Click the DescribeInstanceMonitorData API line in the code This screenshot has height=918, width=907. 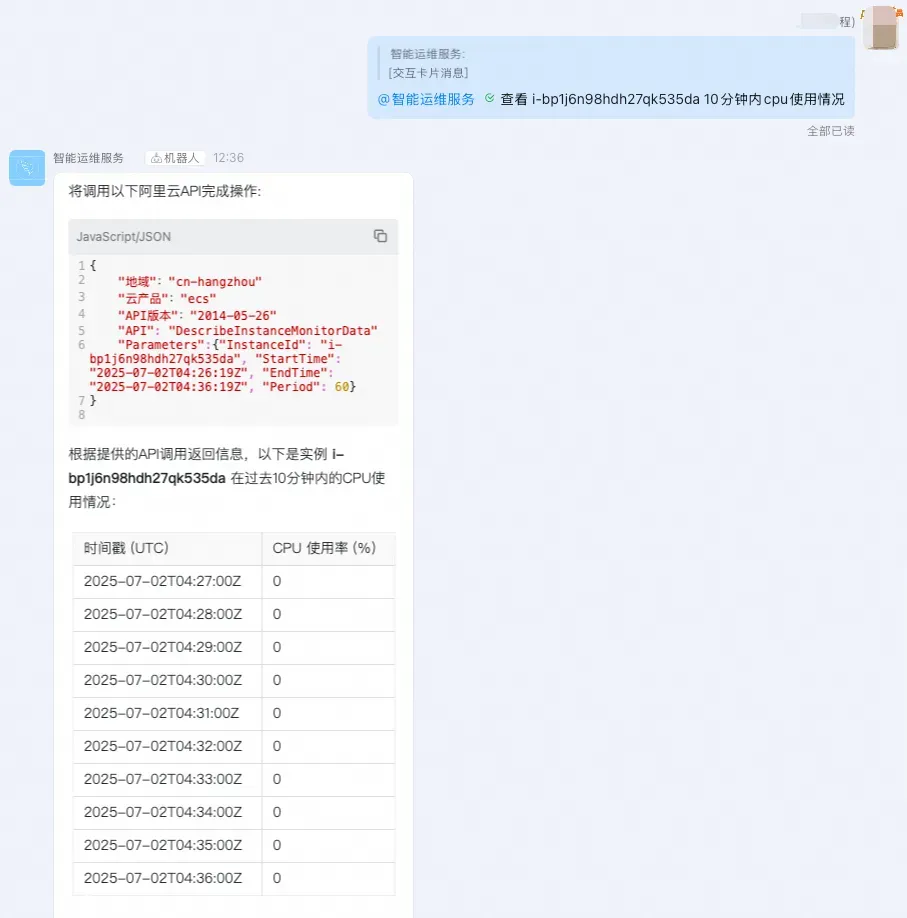(x=248, y=331)
